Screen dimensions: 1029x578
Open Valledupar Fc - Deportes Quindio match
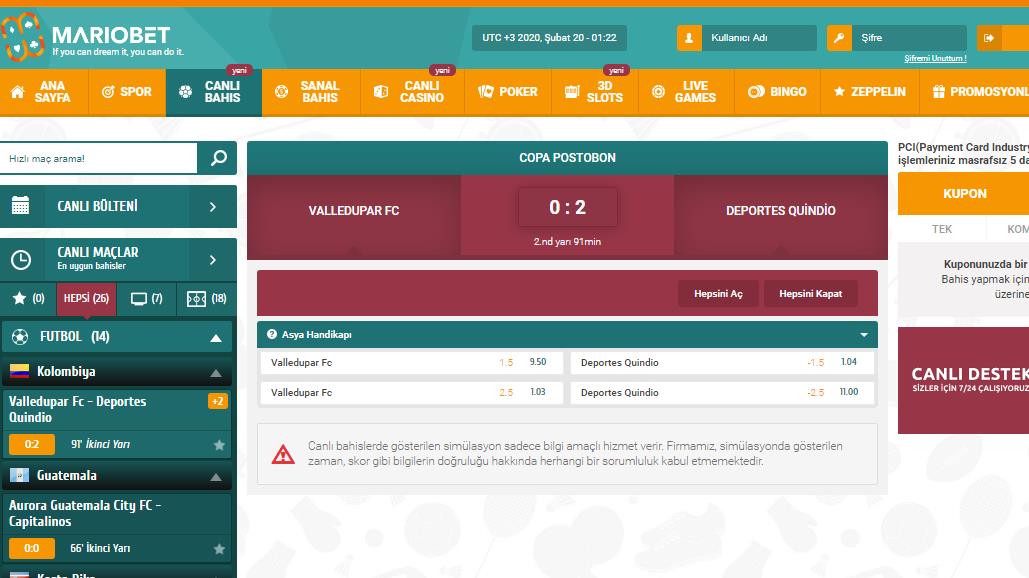pos(77,409)
